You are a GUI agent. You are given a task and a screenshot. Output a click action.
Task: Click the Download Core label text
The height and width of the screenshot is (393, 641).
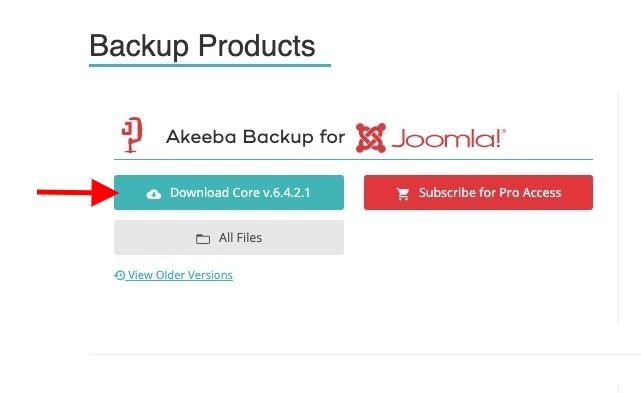coord(215,192)
